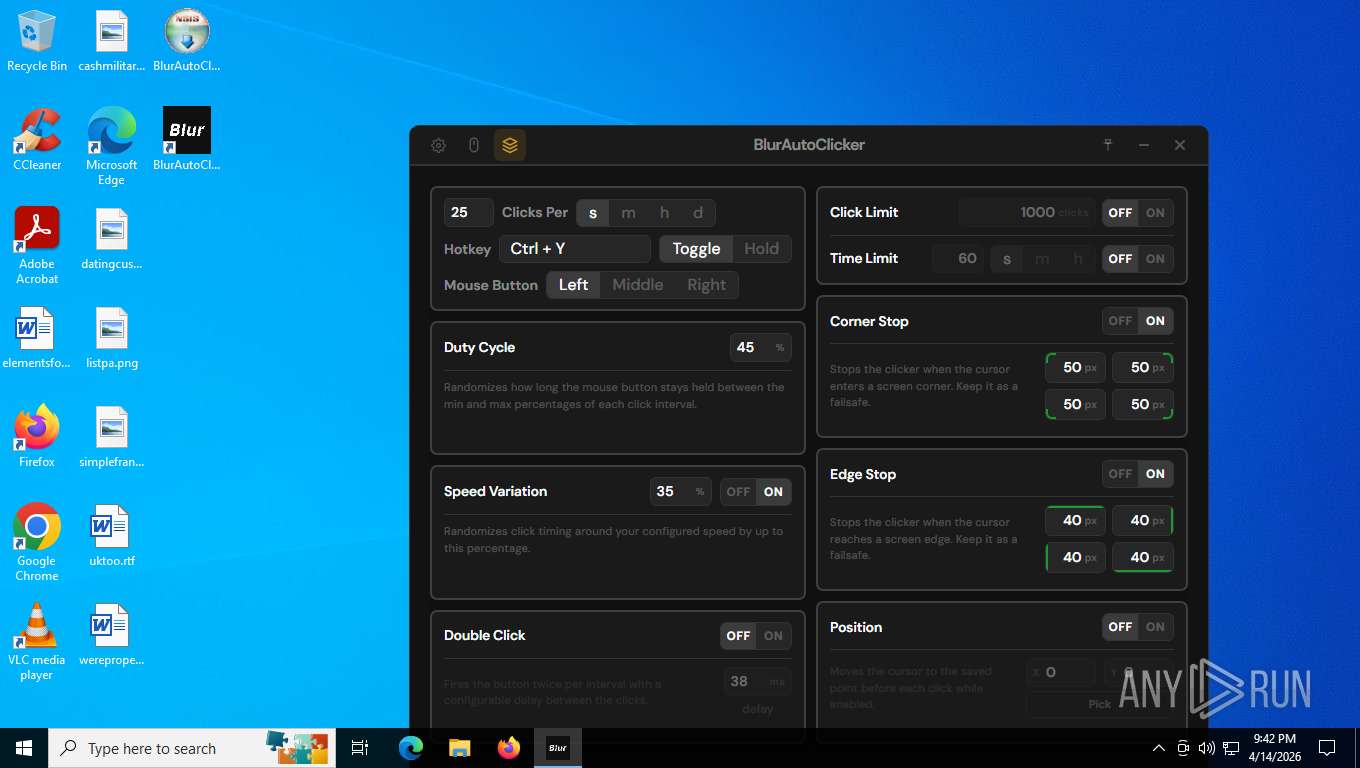Choose the Middle mouse button option
The height and width of the screenshot is (768, 1360).
pos(637,285)
